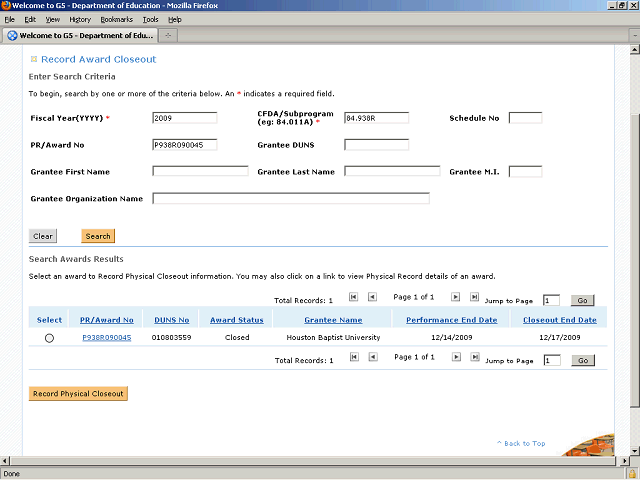This screenshot has width=640, height=480.
Task: Go to last page in top pagination
Action: pos(474,297)
